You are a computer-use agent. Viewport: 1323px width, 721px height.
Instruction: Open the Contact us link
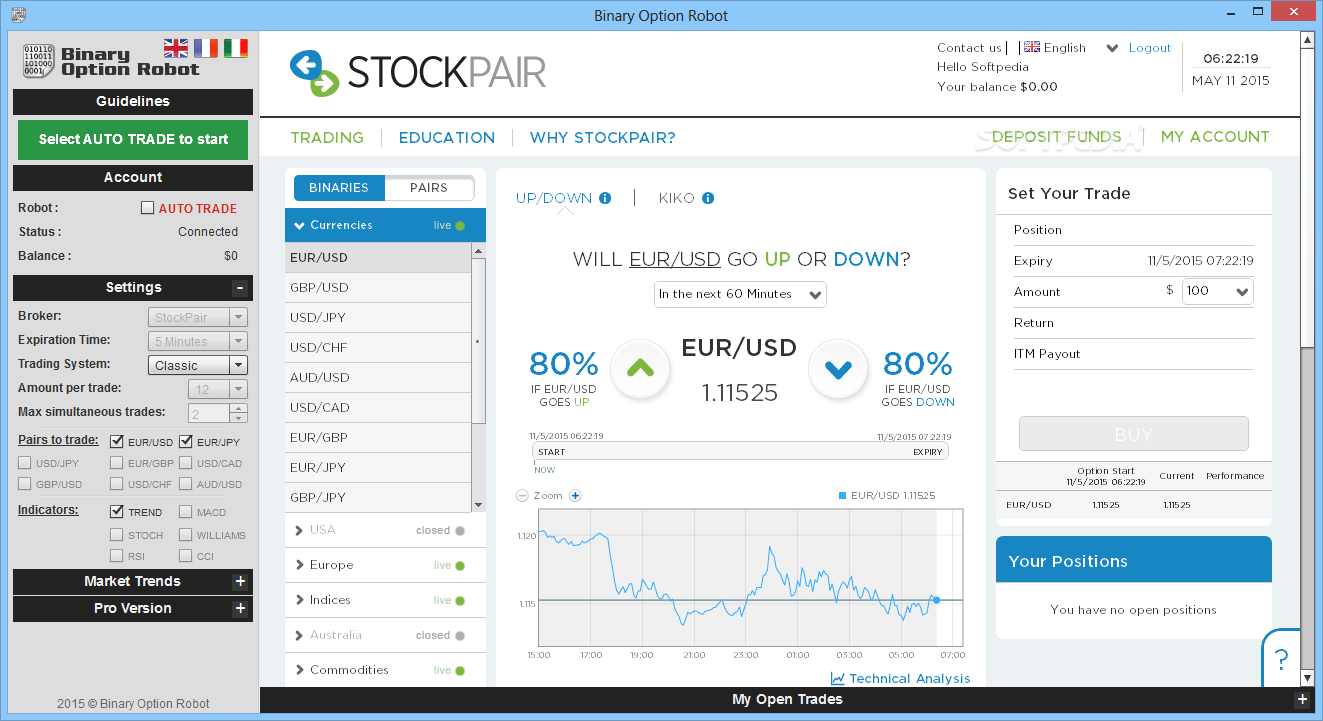[x=969, y=48]
